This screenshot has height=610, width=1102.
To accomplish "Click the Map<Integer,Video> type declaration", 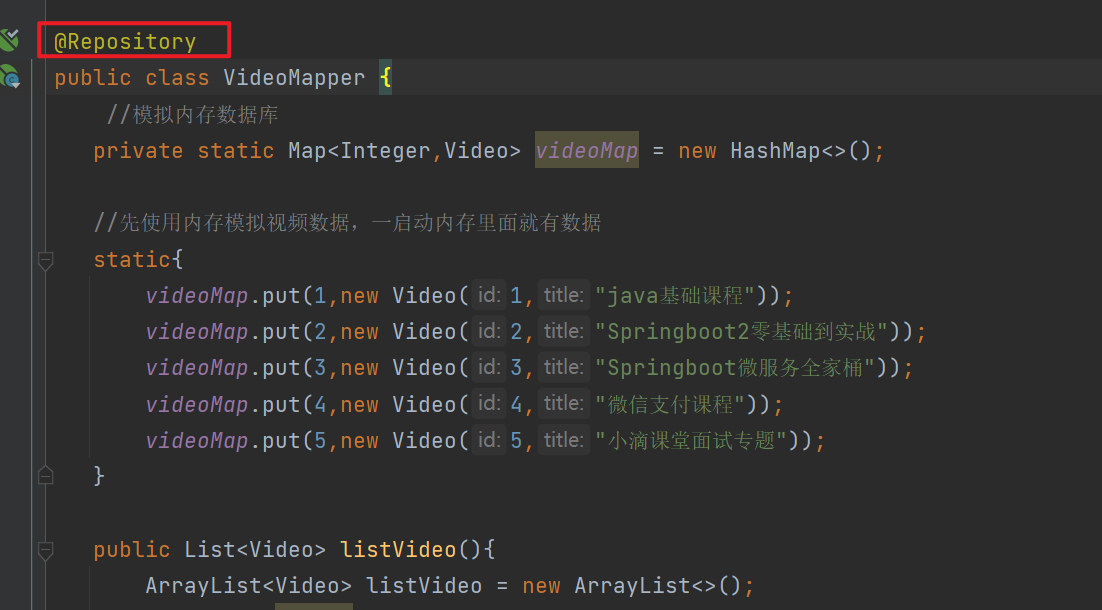I will 405,150.
